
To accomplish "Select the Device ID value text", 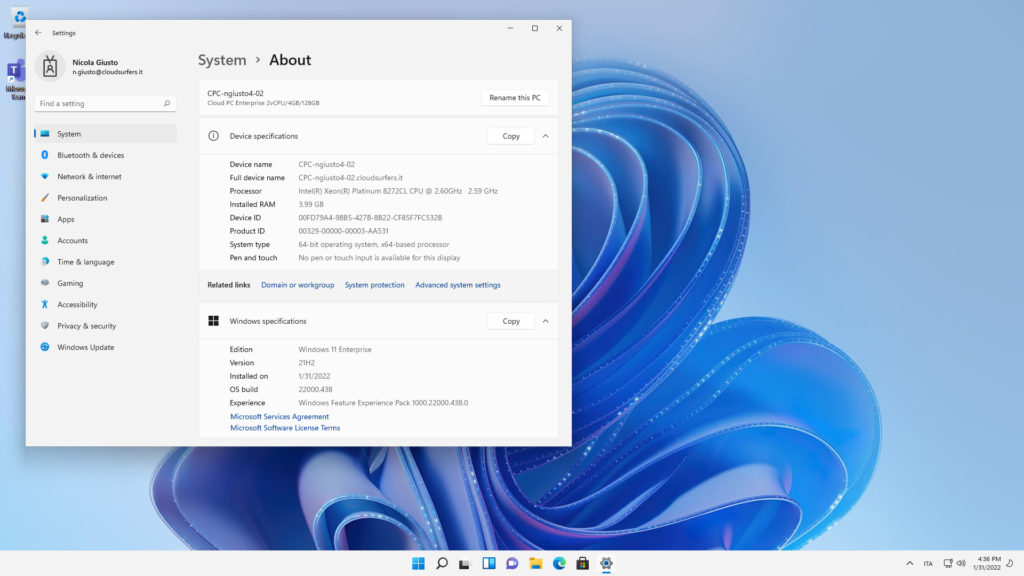I will 370,217.
